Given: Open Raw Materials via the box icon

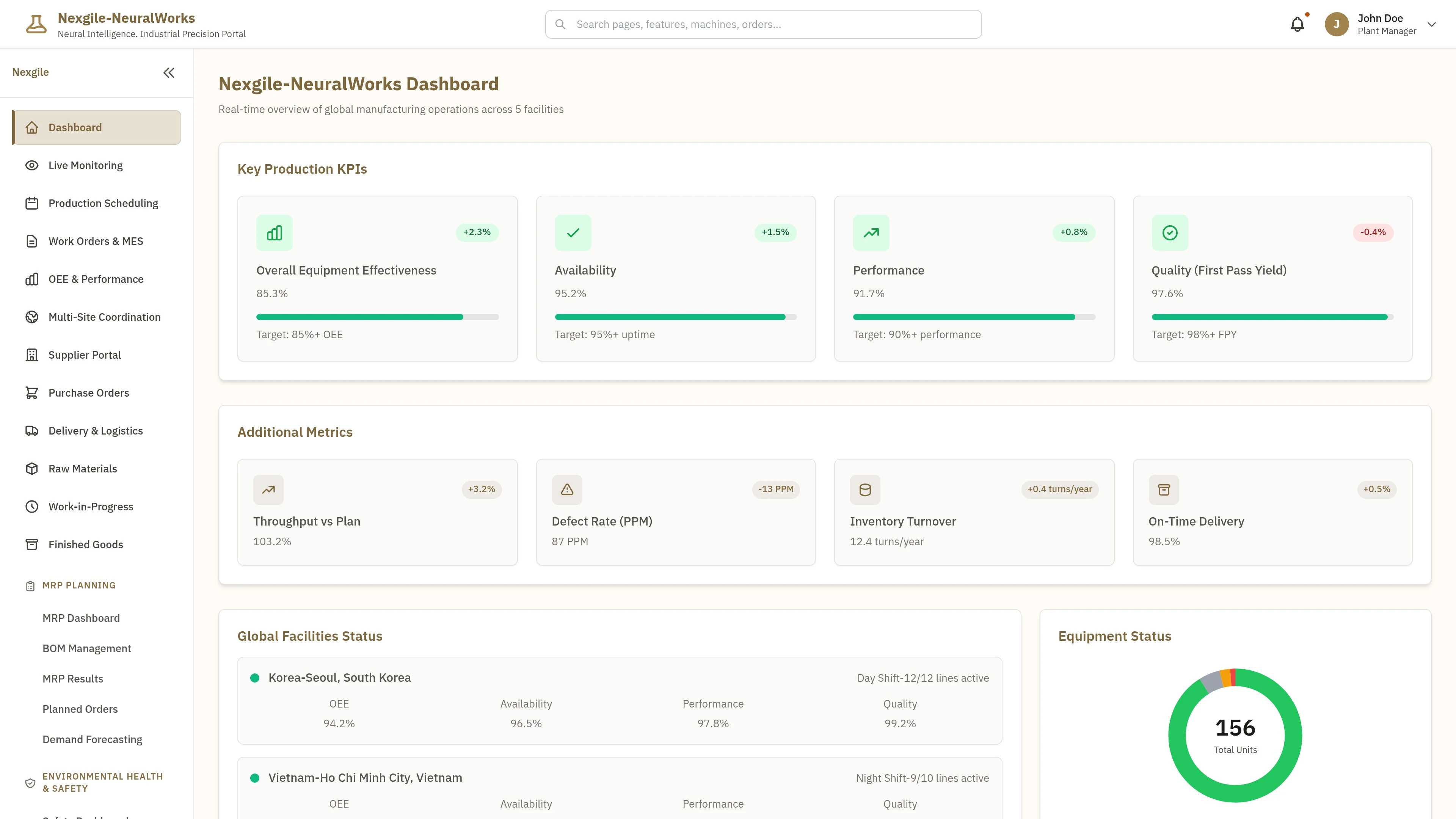Looking at the screenshot, I should (31, 468).
